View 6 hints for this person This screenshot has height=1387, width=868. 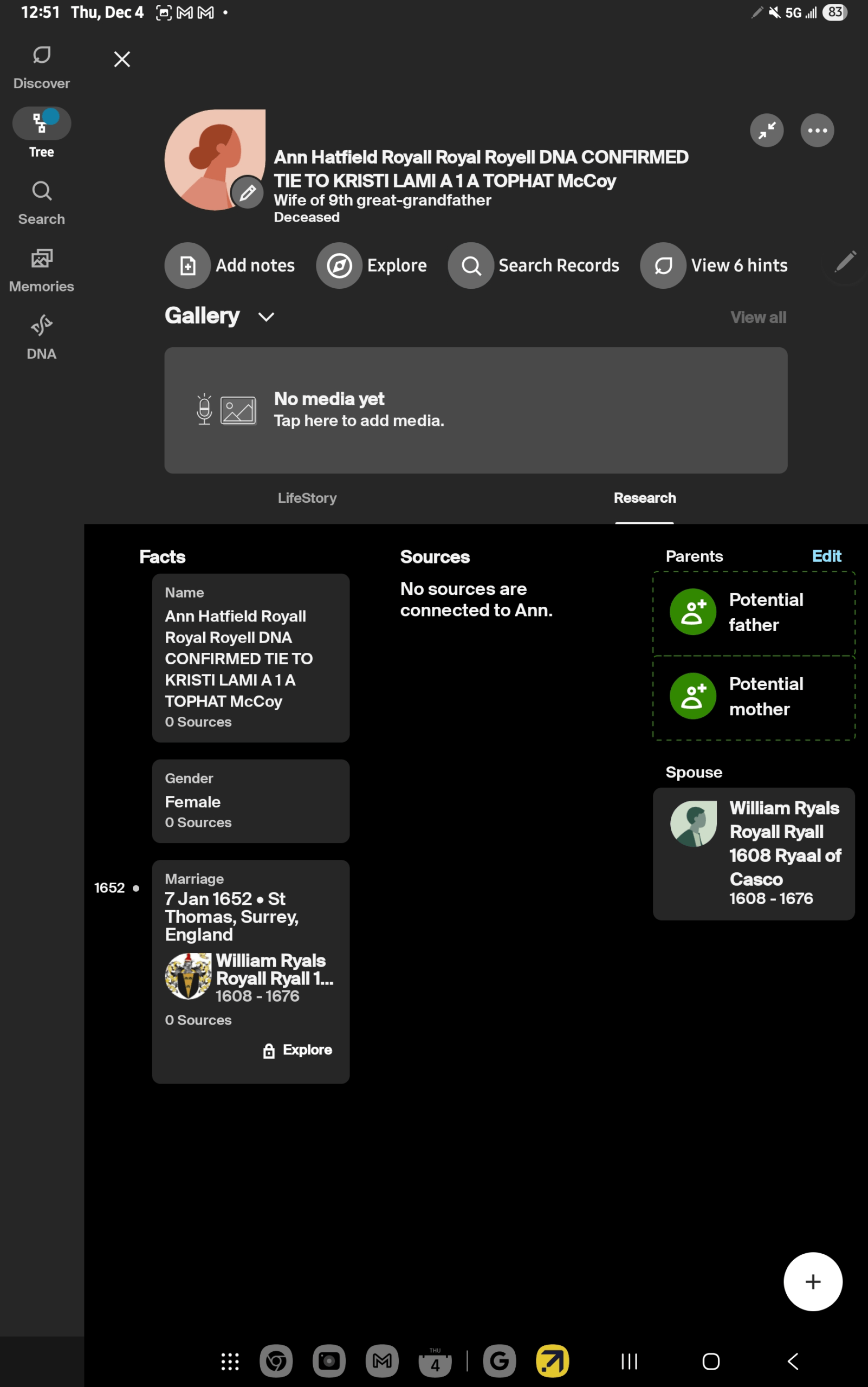click(x=714, y=265)
